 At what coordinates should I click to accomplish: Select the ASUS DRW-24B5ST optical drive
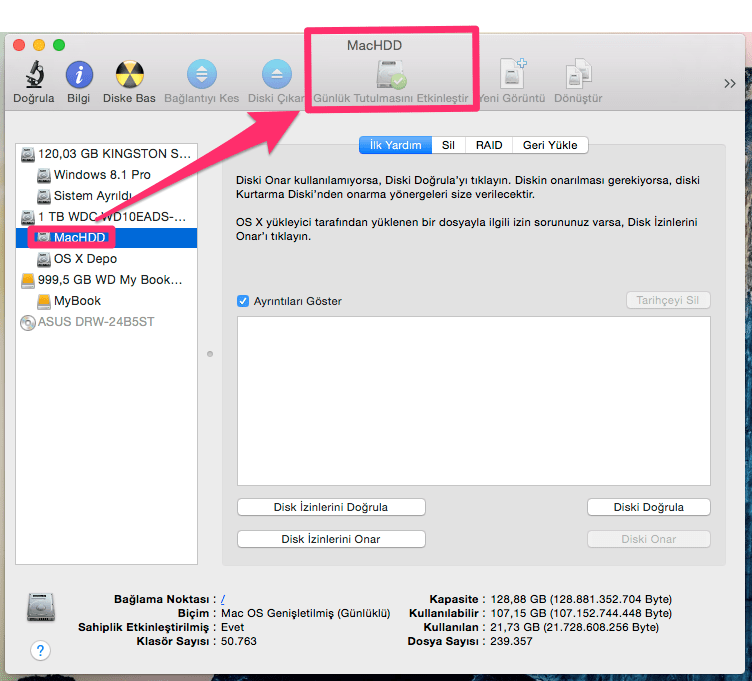(106, 322)
